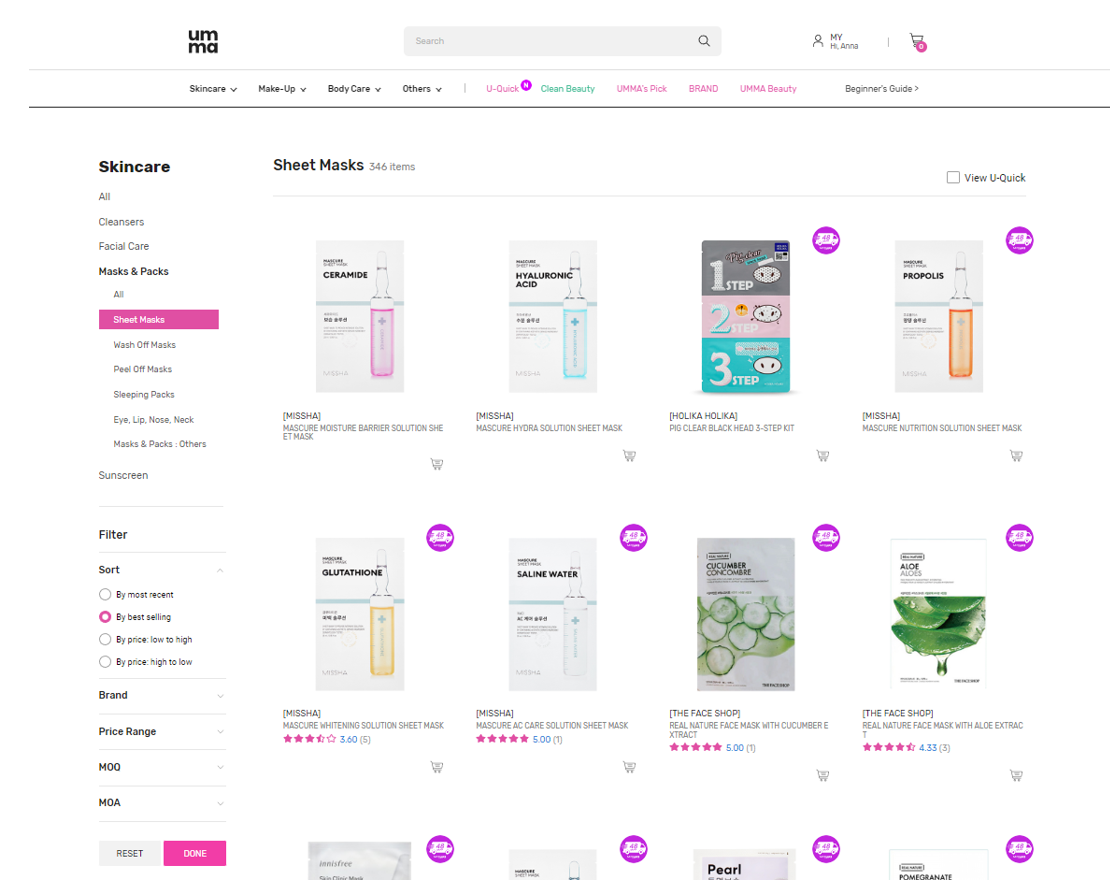Click star rating of AC Care mask

[503, 739]
